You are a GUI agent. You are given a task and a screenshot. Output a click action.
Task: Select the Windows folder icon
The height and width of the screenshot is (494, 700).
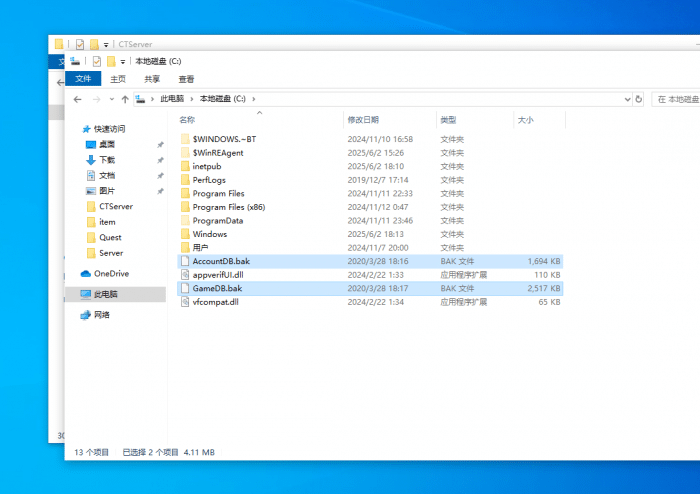coord(184,234)
